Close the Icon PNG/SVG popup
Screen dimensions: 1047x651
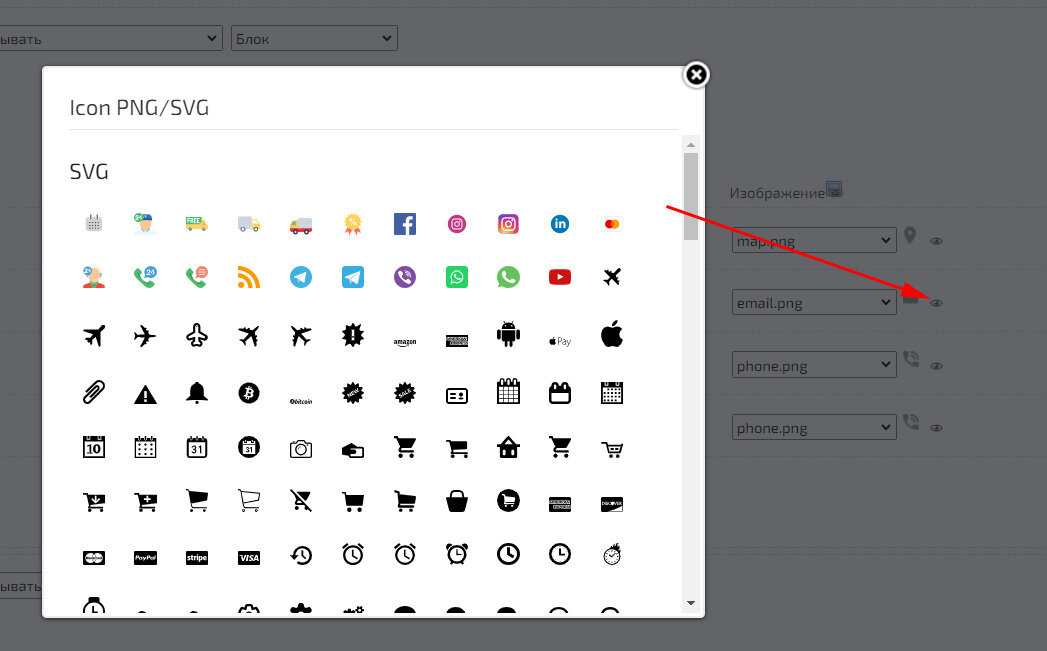coord(696,75)
